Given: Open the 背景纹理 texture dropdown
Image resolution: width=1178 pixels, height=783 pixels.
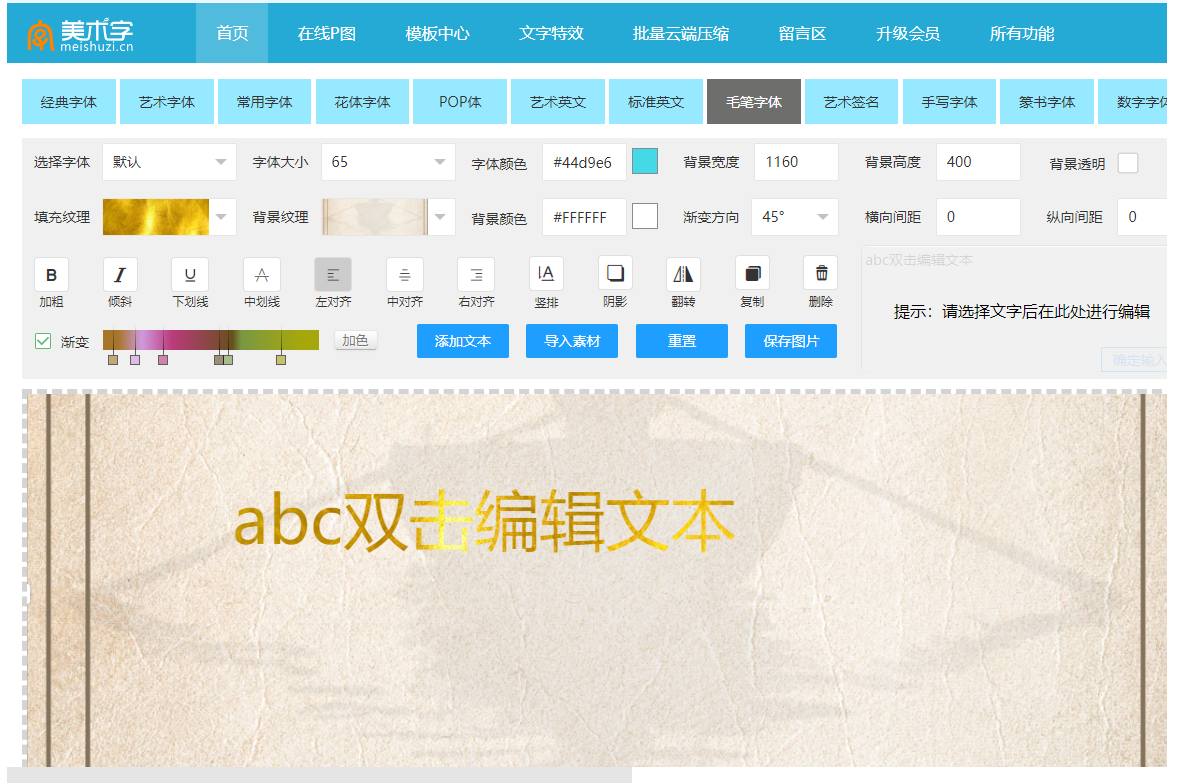Looking at the screenshot, I should click(x=388, y=217).
